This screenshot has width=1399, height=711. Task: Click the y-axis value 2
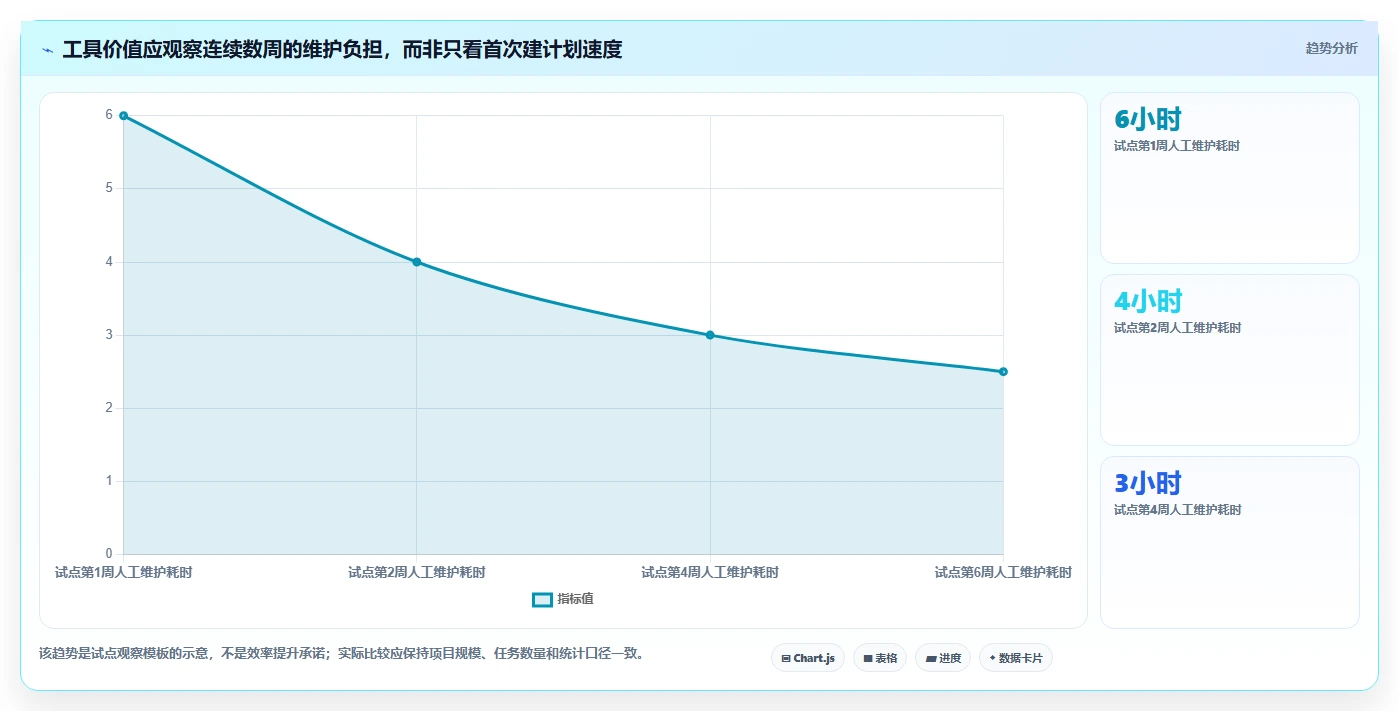point(109,408)
